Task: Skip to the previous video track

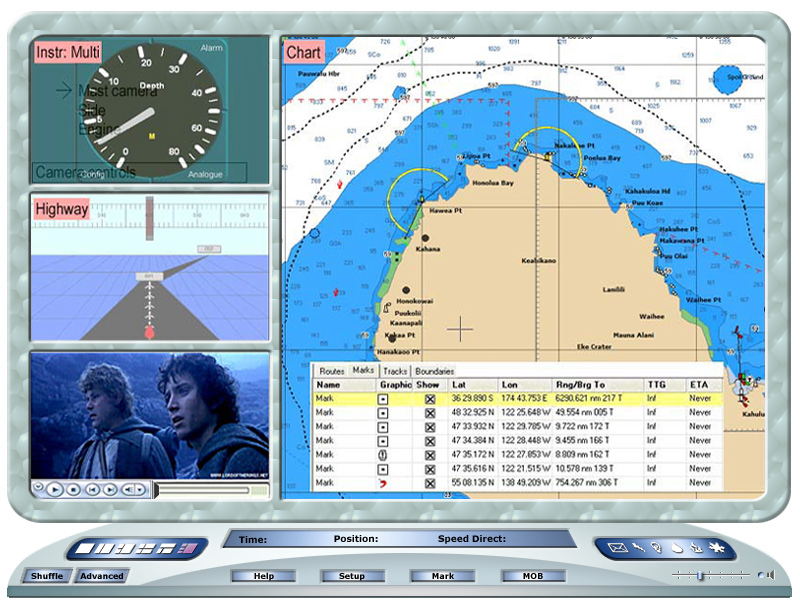Action: (91, 490)
